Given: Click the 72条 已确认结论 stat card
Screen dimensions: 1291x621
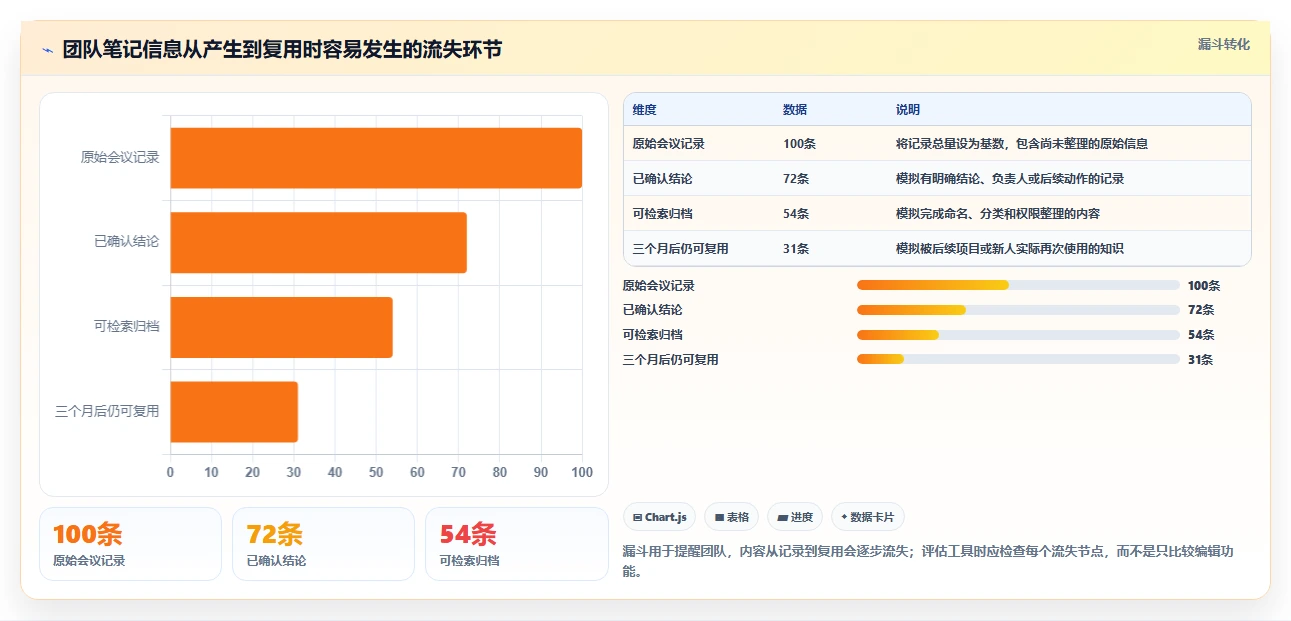Looking at the screenshot, I should [x=323, y=544].
